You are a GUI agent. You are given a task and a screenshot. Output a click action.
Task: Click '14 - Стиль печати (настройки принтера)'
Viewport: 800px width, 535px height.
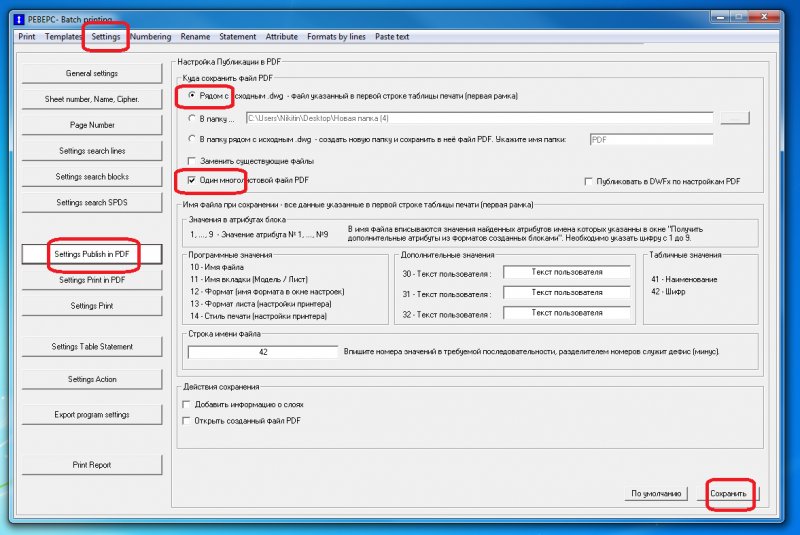click(x=258, y=316)
